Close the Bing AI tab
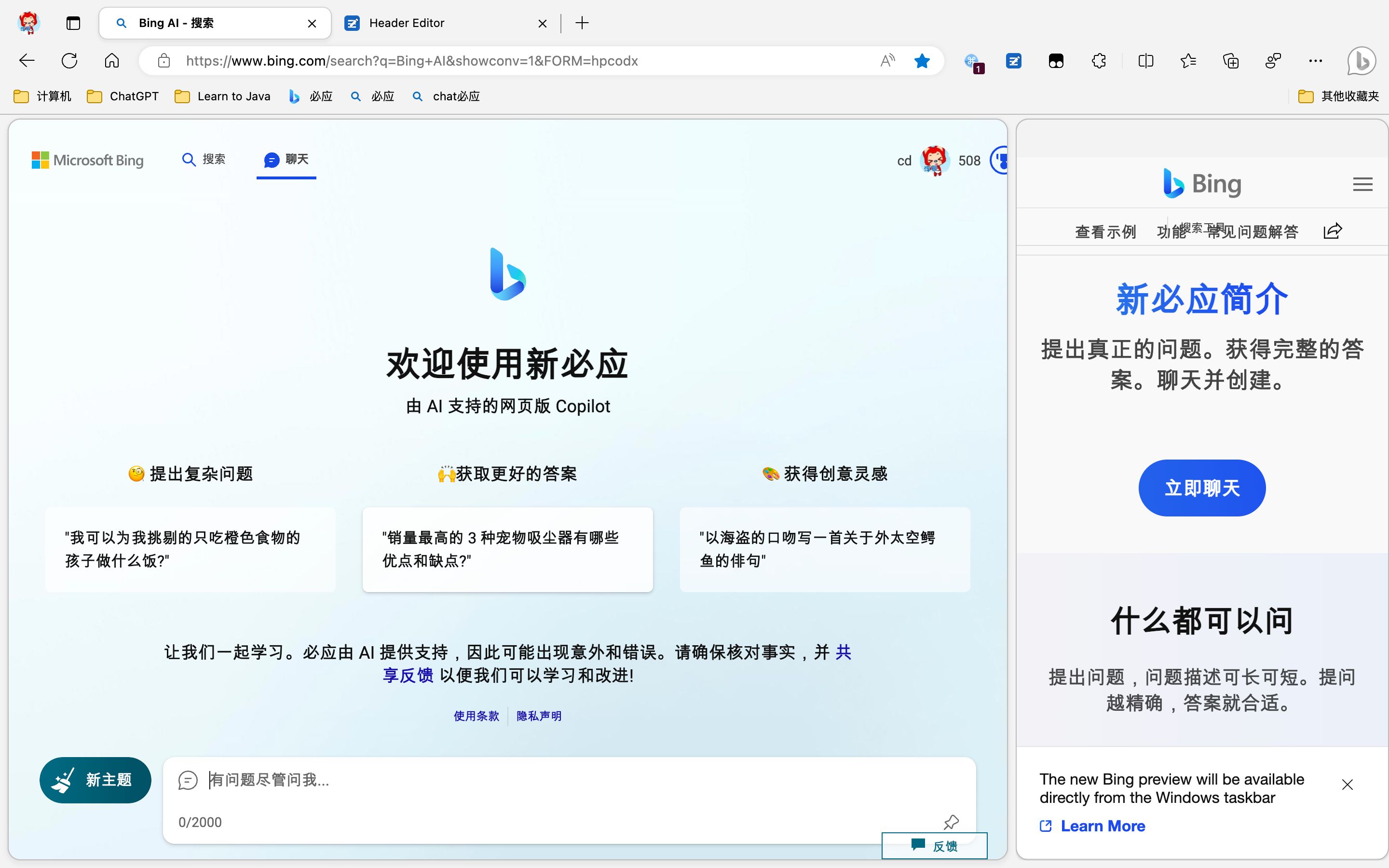The width and height of the screenshot is (1389, 868). pyautogui.click(x=312, y=24)
